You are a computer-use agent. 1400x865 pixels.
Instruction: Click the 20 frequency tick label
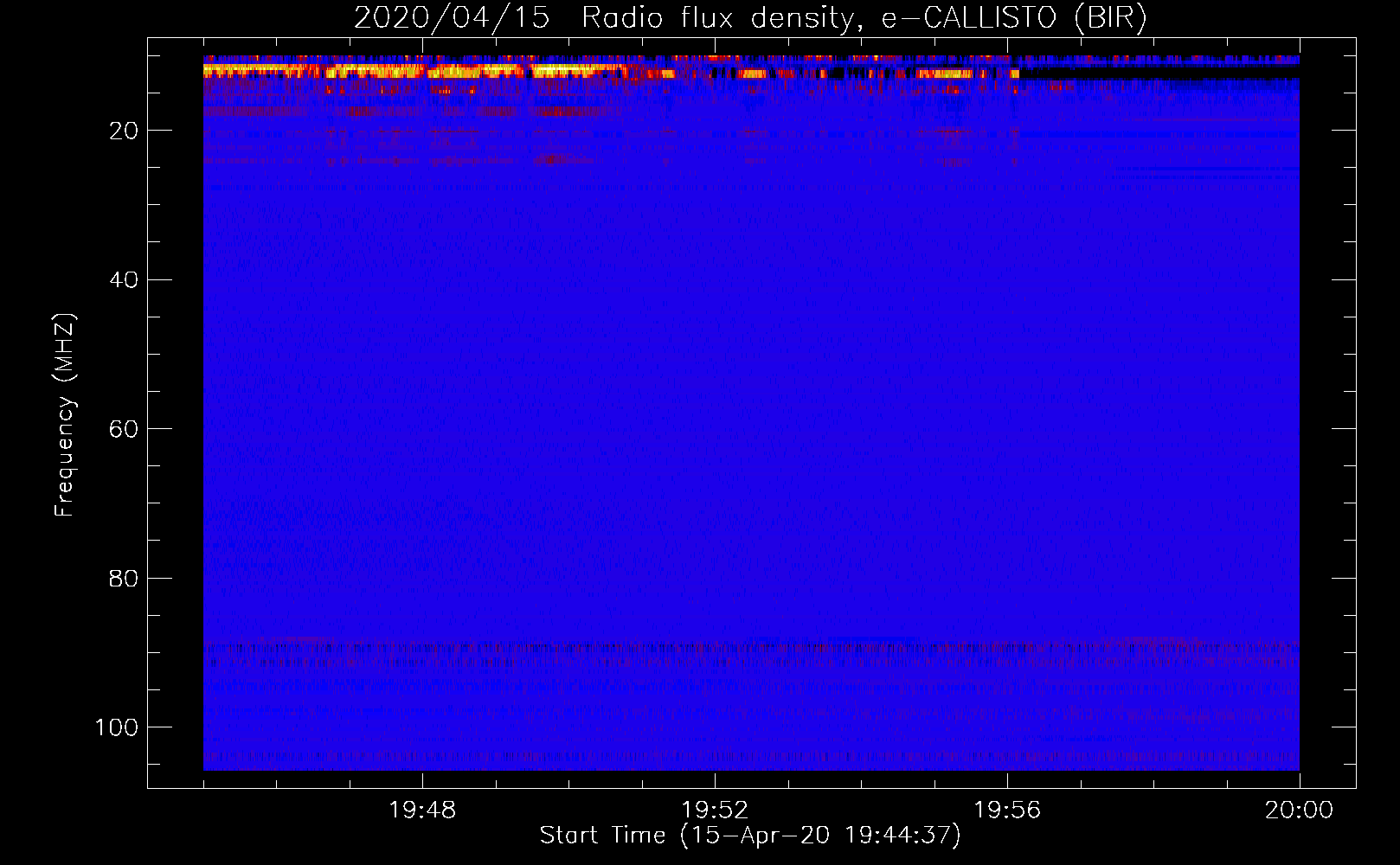coord(124,131)
